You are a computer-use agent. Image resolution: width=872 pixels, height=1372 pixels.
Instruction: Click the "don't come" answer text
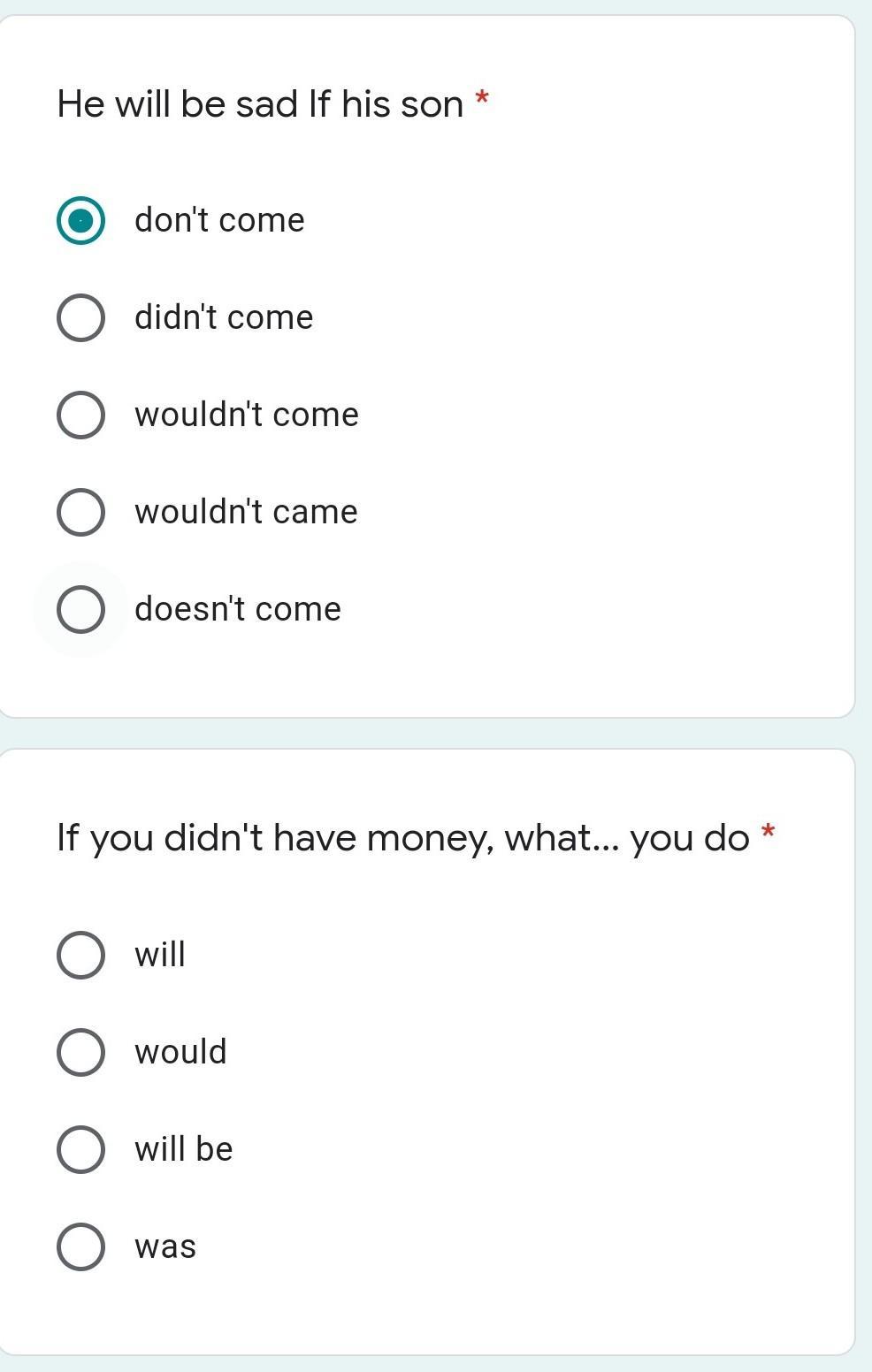[x=219, y=220]
